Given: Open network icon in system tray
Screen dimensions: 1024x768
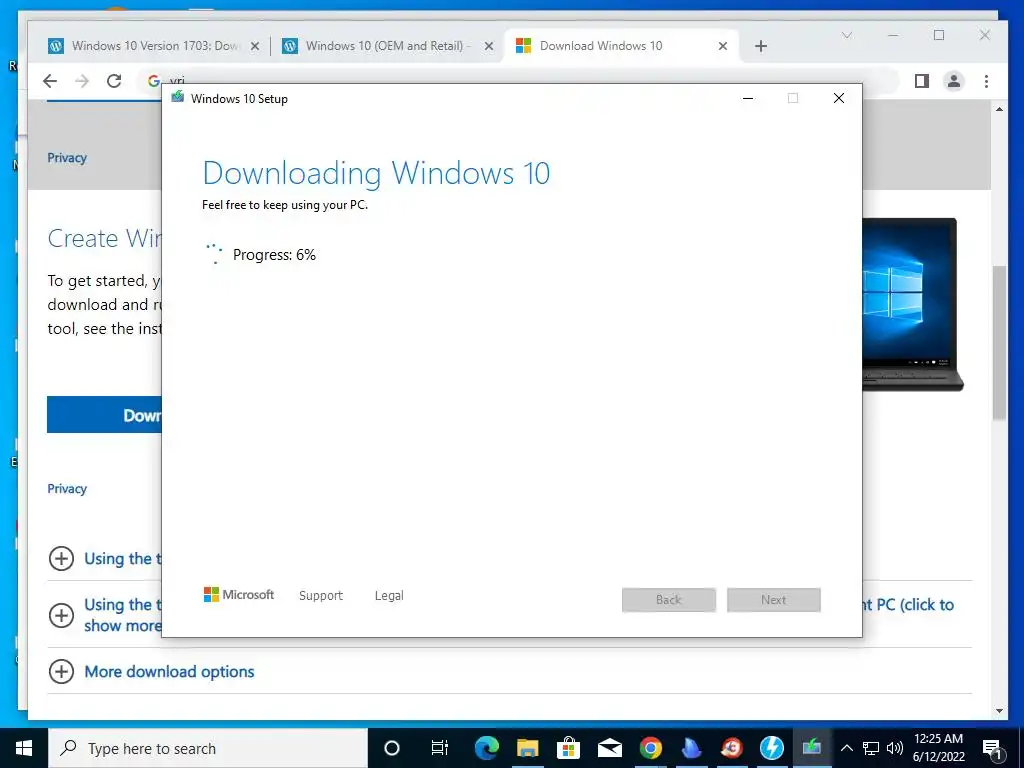Looking at the screenshot, I should [871, 748].
